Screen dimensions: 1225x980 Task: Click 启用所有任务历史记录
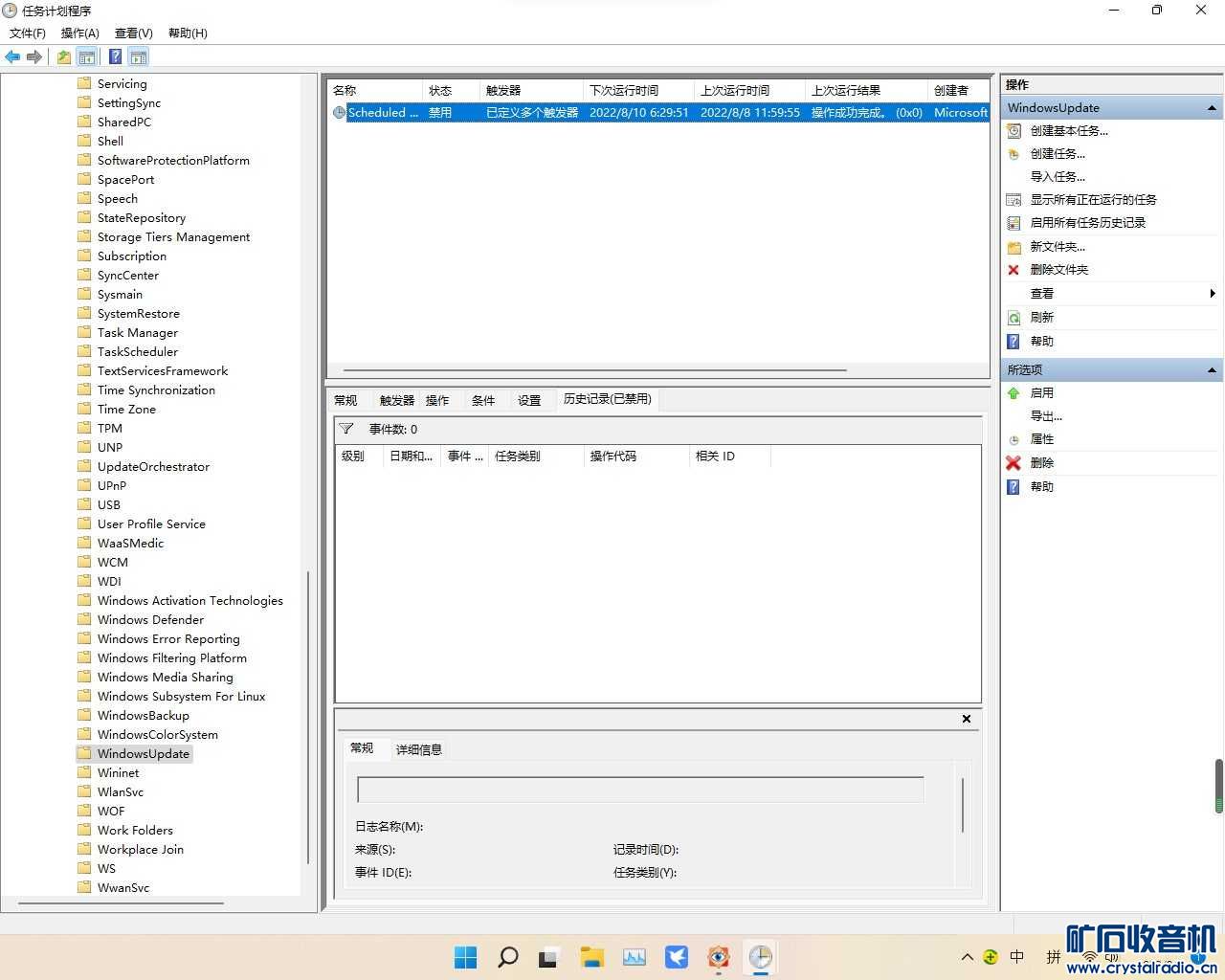pos(1087,222)
